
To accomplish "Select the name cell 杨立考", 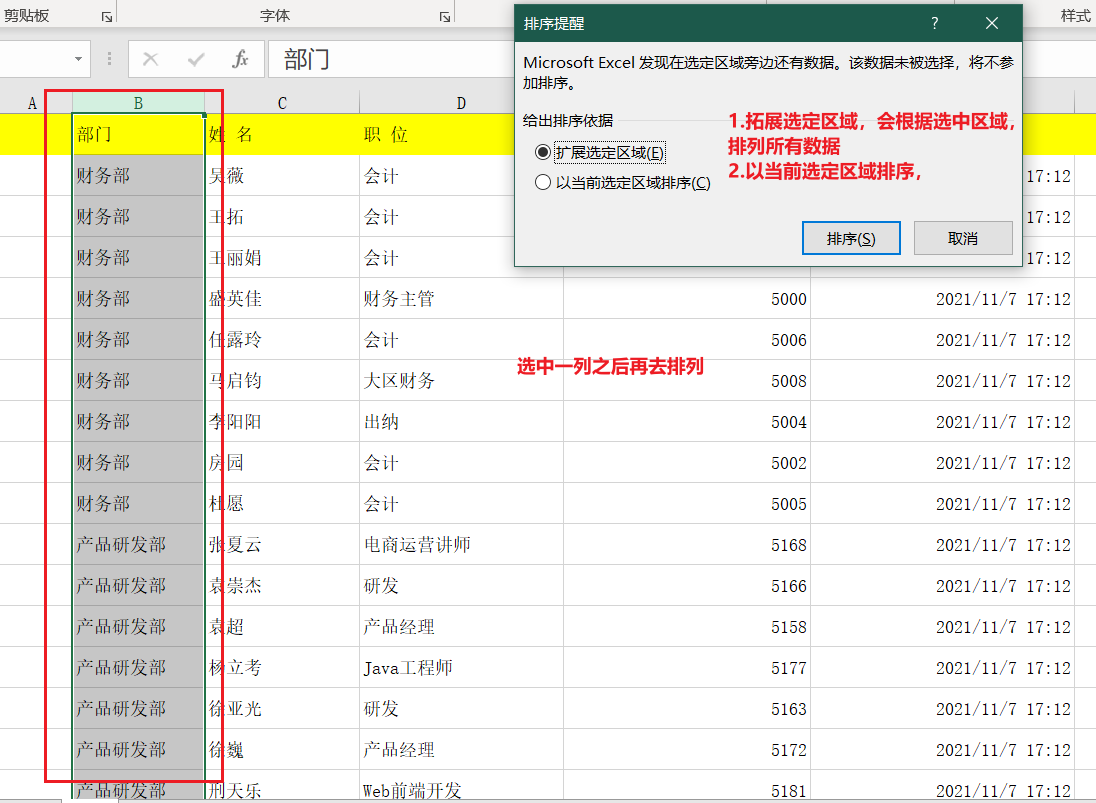I will (x=282, y=668).
